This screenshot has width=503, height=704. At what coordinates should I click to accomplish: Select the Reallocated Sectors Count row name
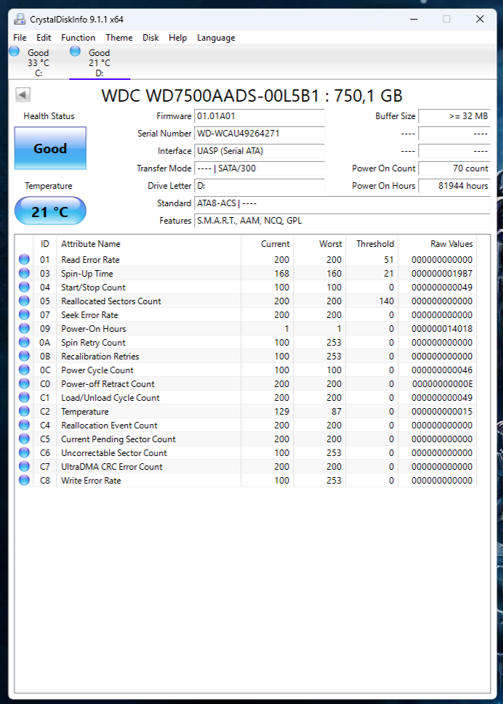[111, 301]
